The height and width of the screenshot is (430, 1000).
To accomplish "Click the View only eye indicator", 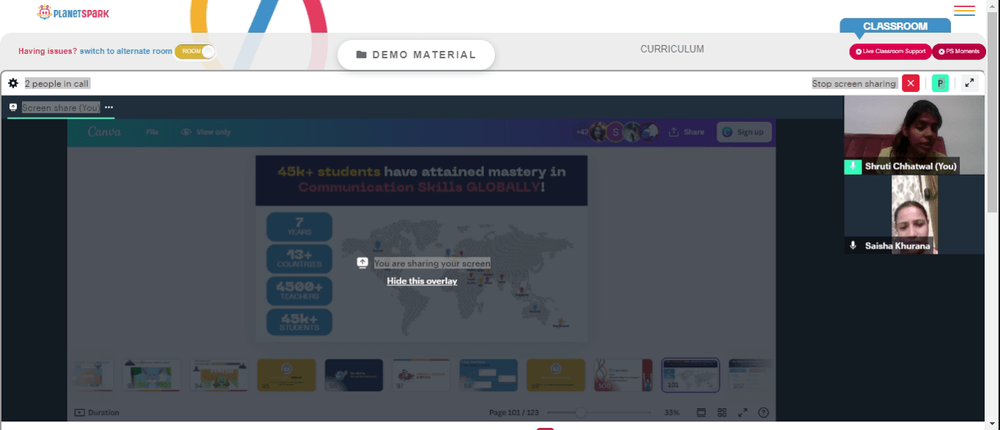I will pos(205,132).
